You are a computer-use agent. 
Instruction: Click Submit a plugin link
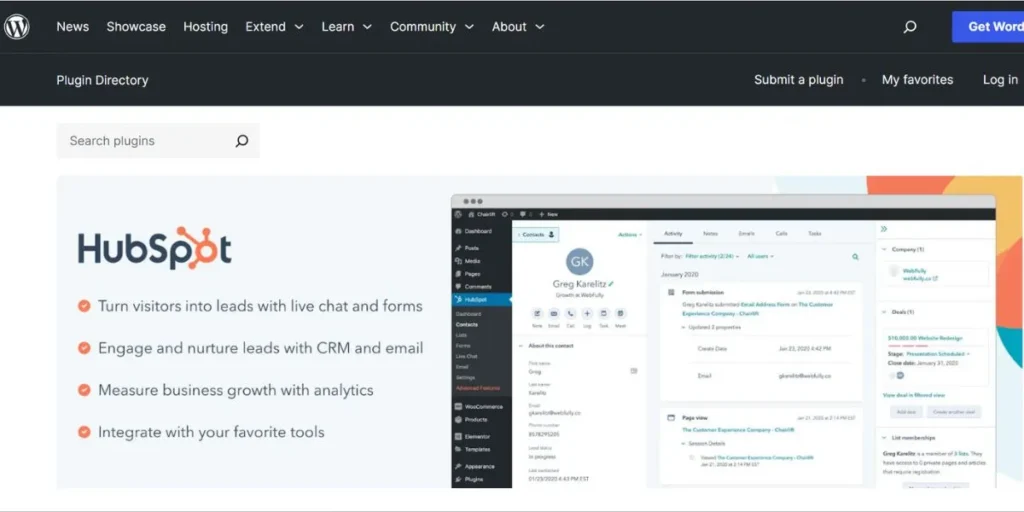pyautogui.click(x=799, y=80)
